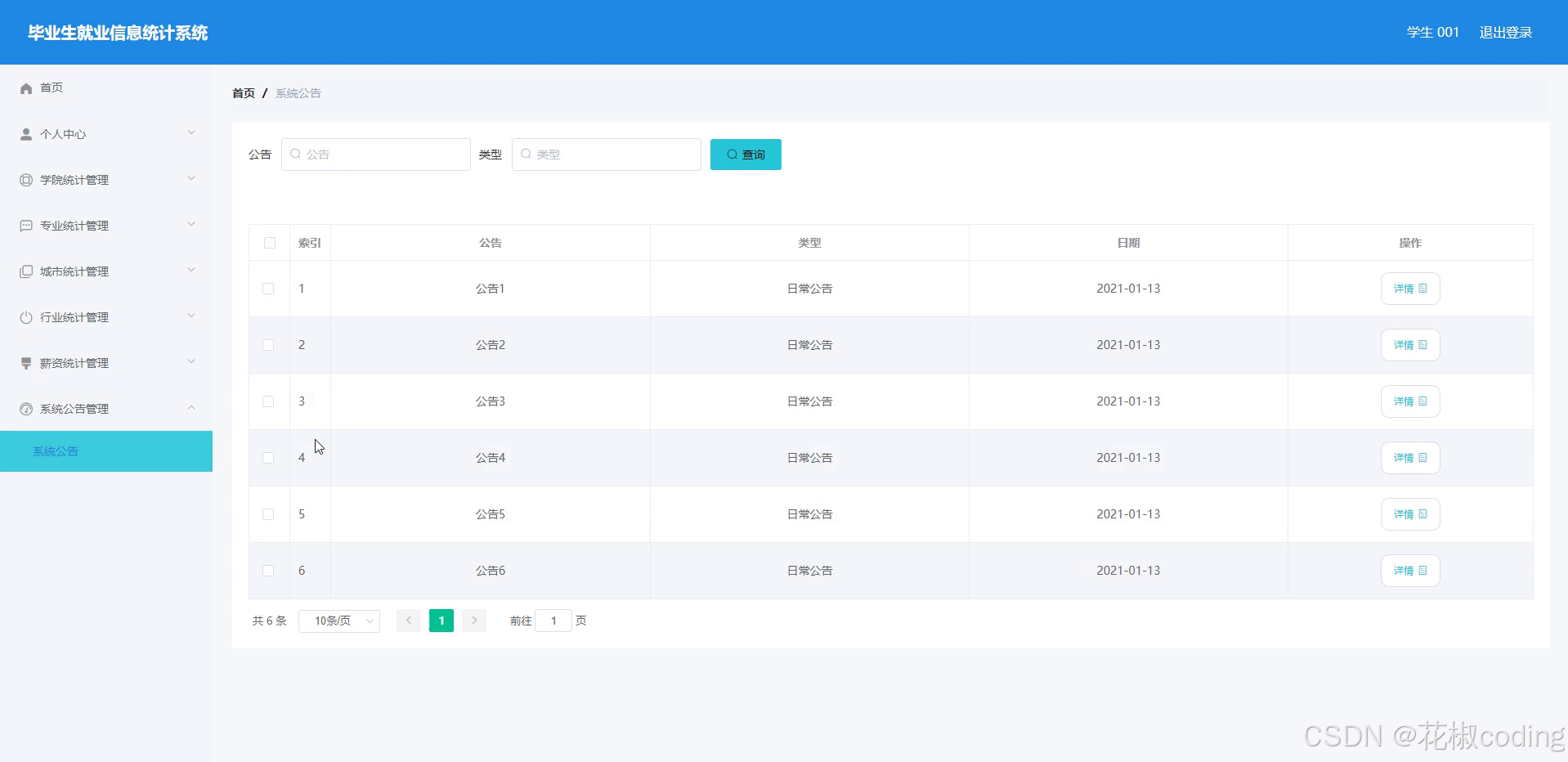Toggle the select-all checkbox in table header
Image resolution: width=1568 pixels, height=762 pixels.
tap(270, 243)
